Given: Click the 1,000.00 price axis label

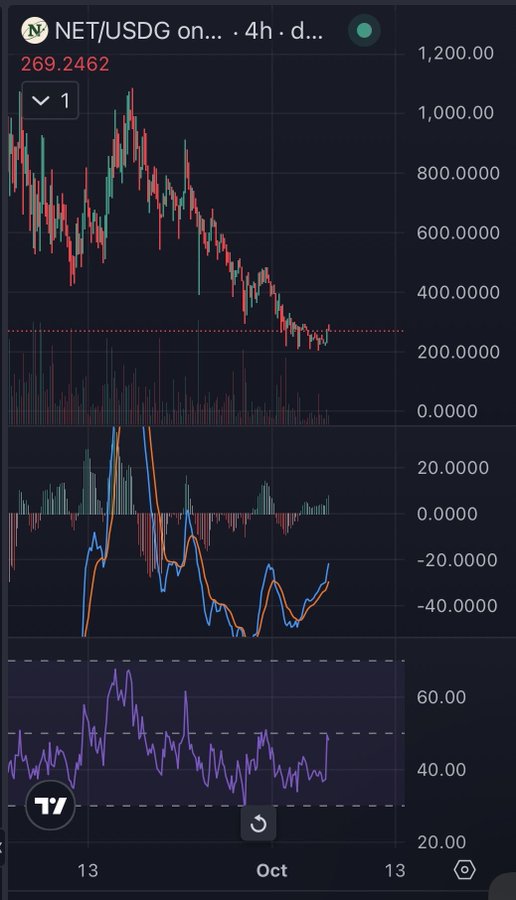Looking at the screenshot, I should pyautogui.click(x=456, y=112).
